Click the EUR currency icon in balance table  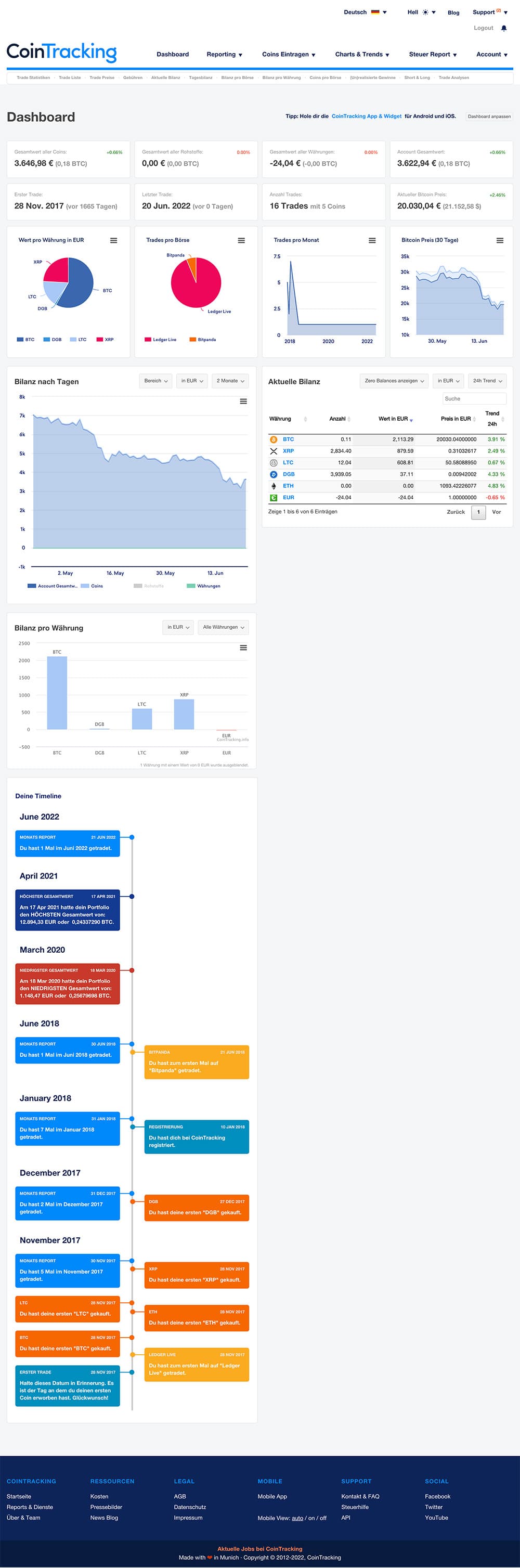pos(274,497)
